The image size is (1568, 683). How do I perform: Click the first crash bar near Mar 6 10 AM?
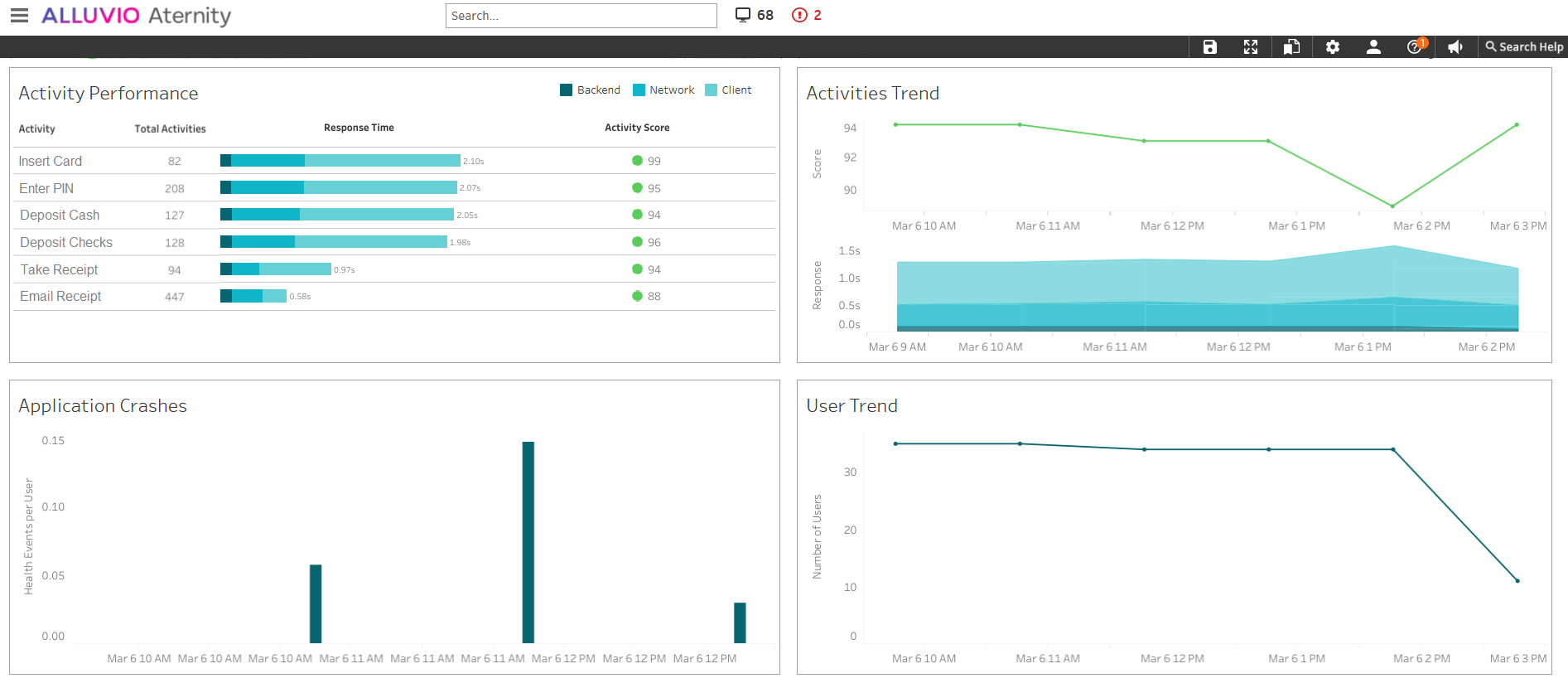pos(316,604)
